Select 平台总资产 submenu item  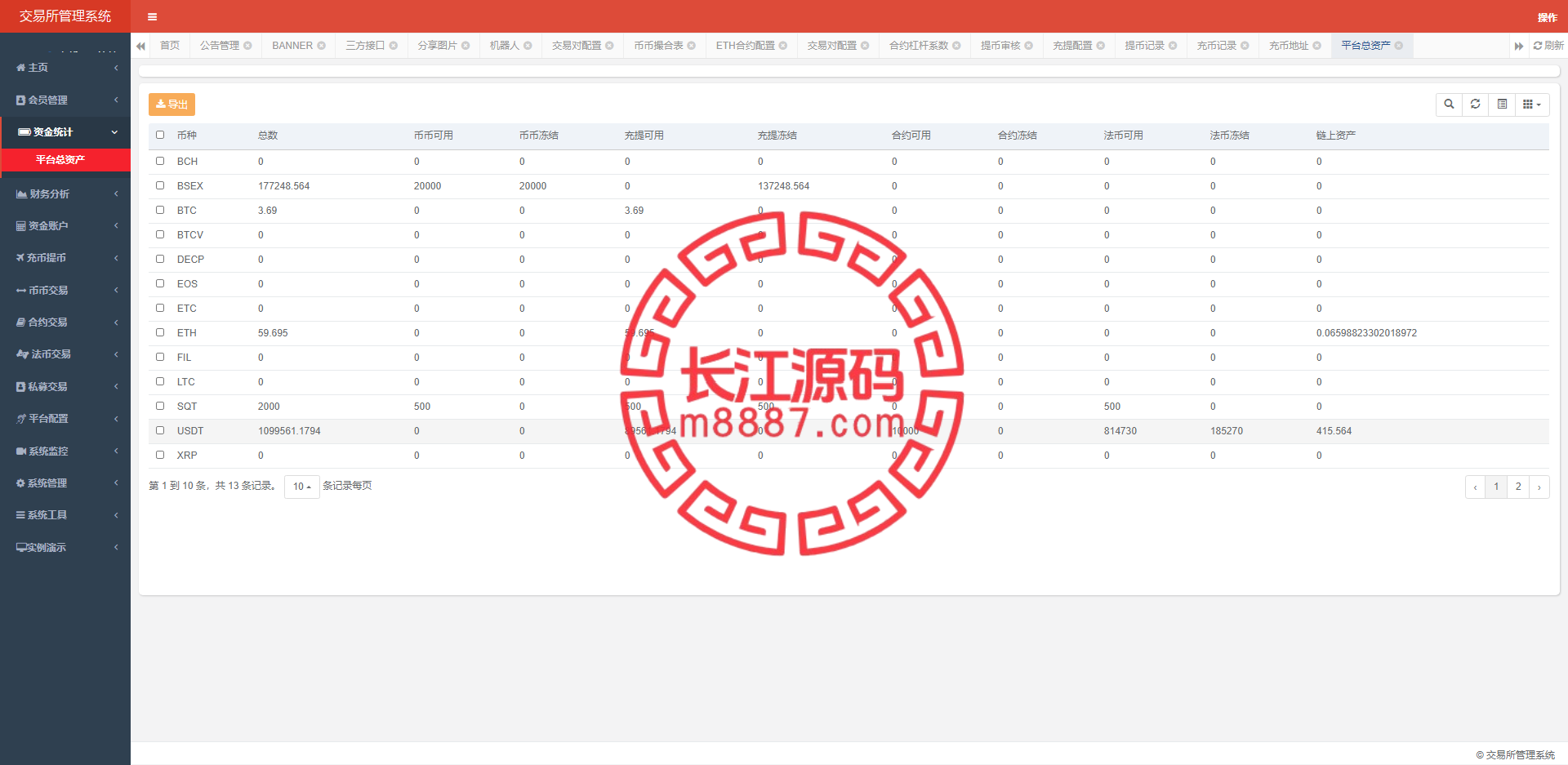(65, 160)
